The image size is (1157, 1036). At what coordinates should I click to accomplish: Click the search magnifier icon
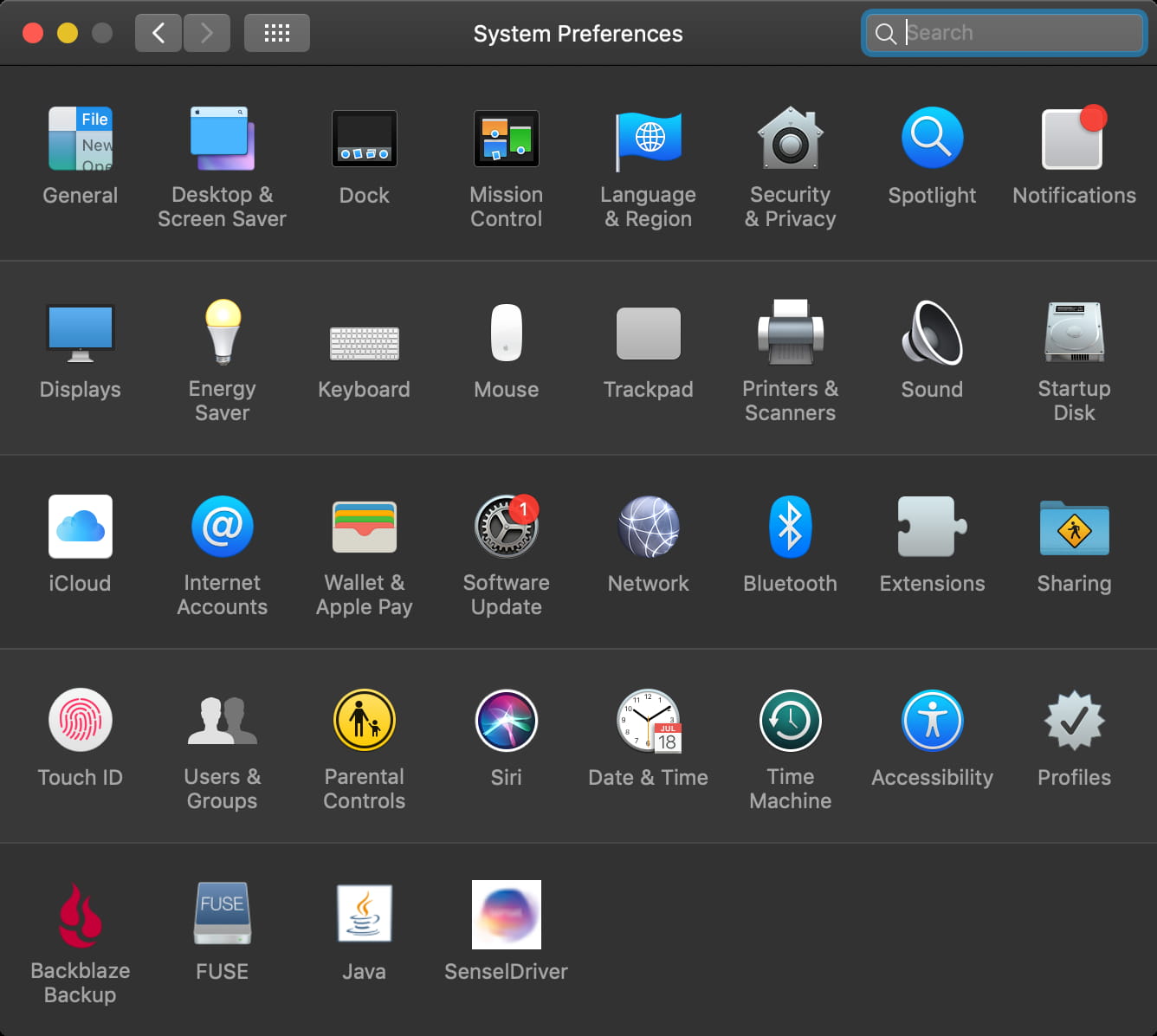click(885, 34)
